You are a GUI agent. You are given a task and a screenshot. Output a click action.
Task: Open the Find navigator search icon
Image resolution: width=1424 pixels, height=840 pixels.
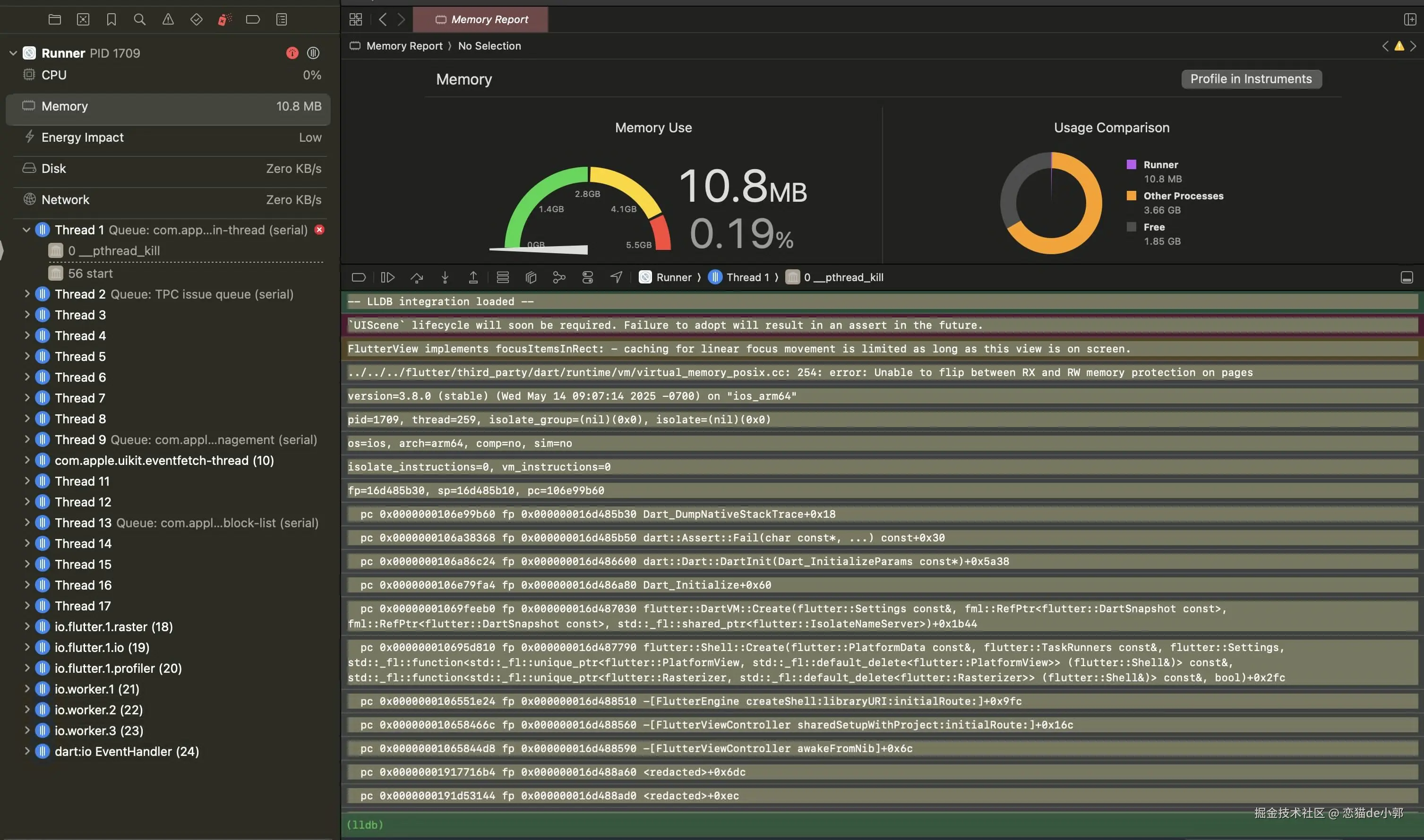(140, 20)
